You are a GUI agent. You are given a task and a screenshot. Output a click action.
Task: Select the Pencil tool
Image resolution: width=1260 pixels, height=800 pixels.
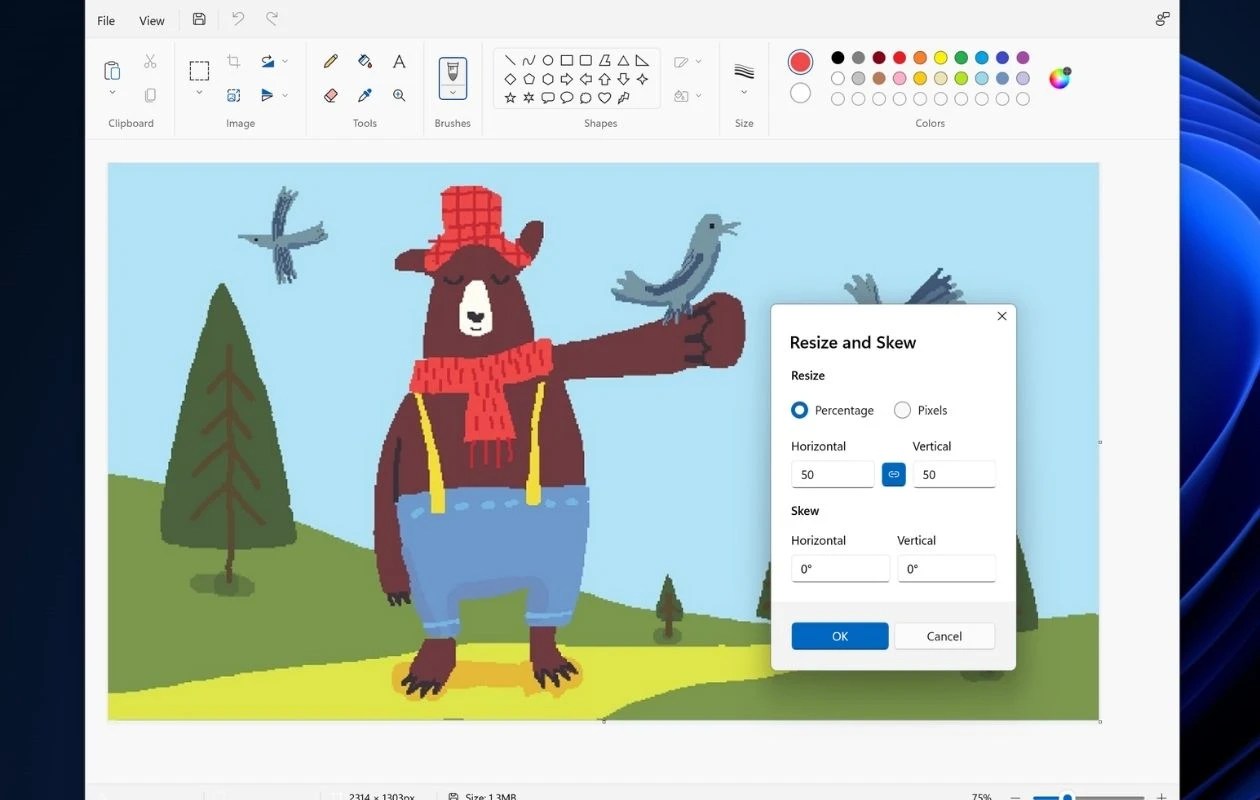pos(330,61)
